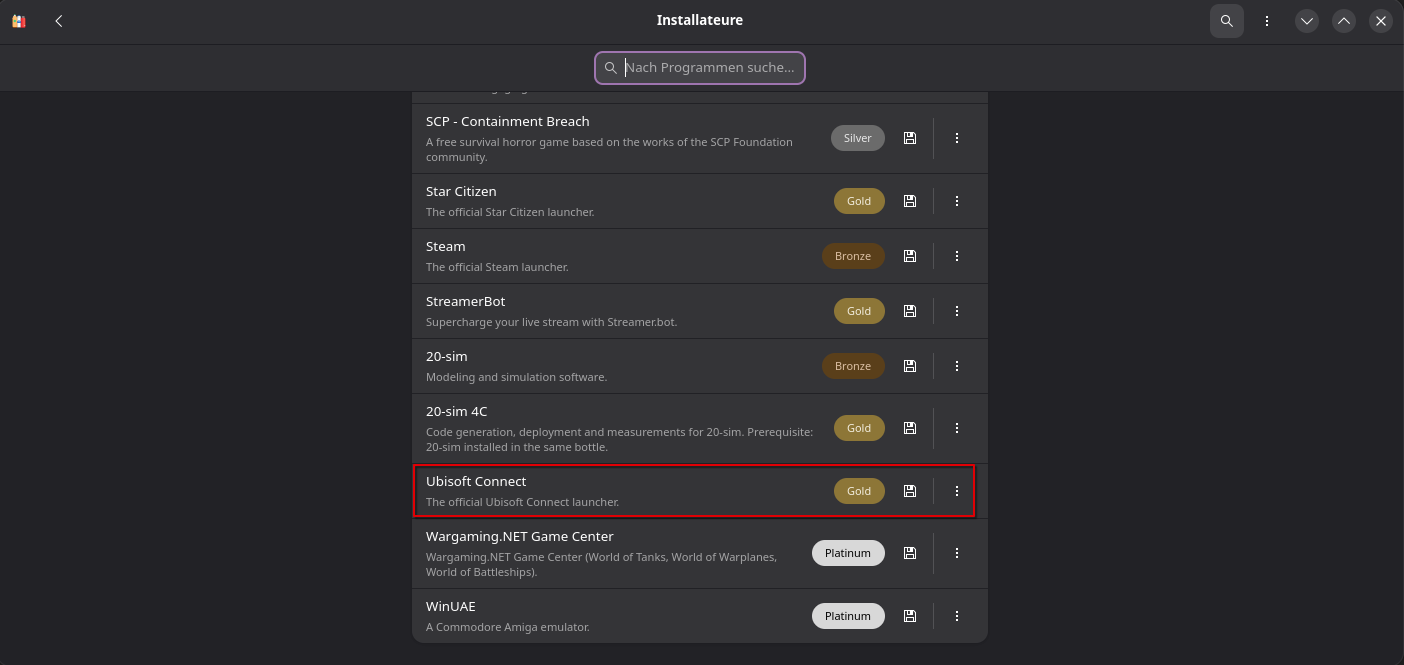Click the Silver badge on SCP entry
The width and height of the screenshot is (1404, 665).
tap(858, 138)
